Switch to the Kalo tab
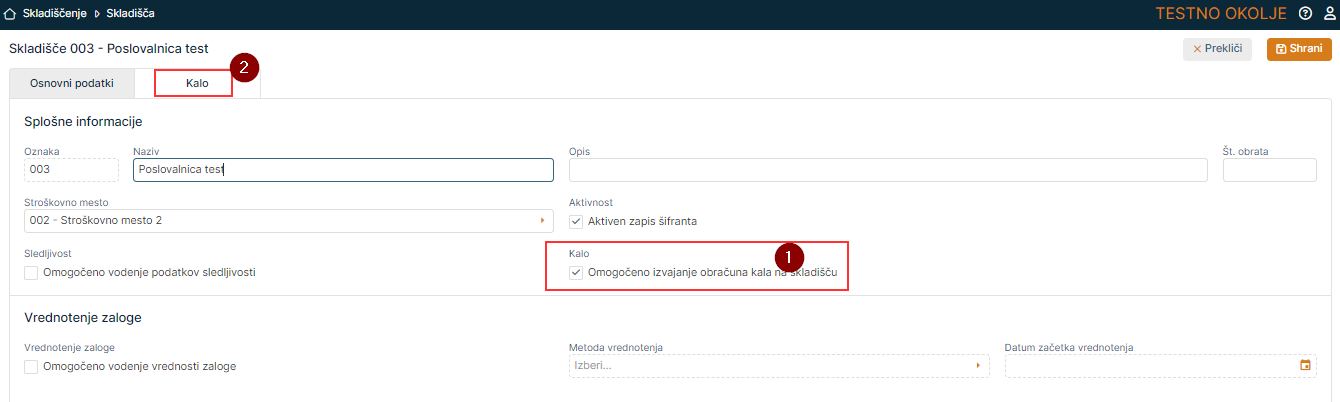 (x=196, y=83)
